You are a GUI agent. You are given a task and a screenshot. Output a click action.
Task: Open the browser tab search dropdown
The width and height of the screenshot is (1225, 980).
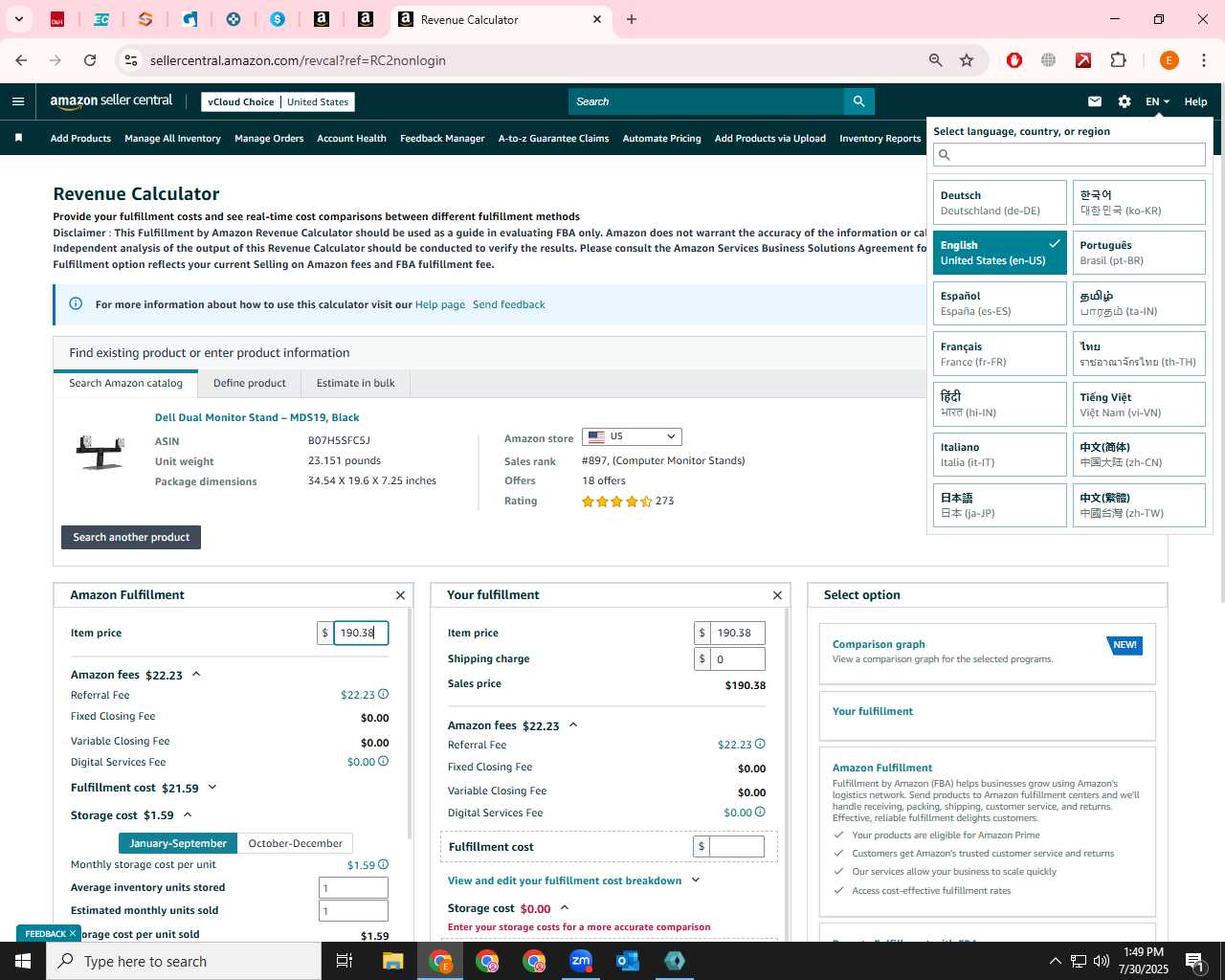click(18, 19)
